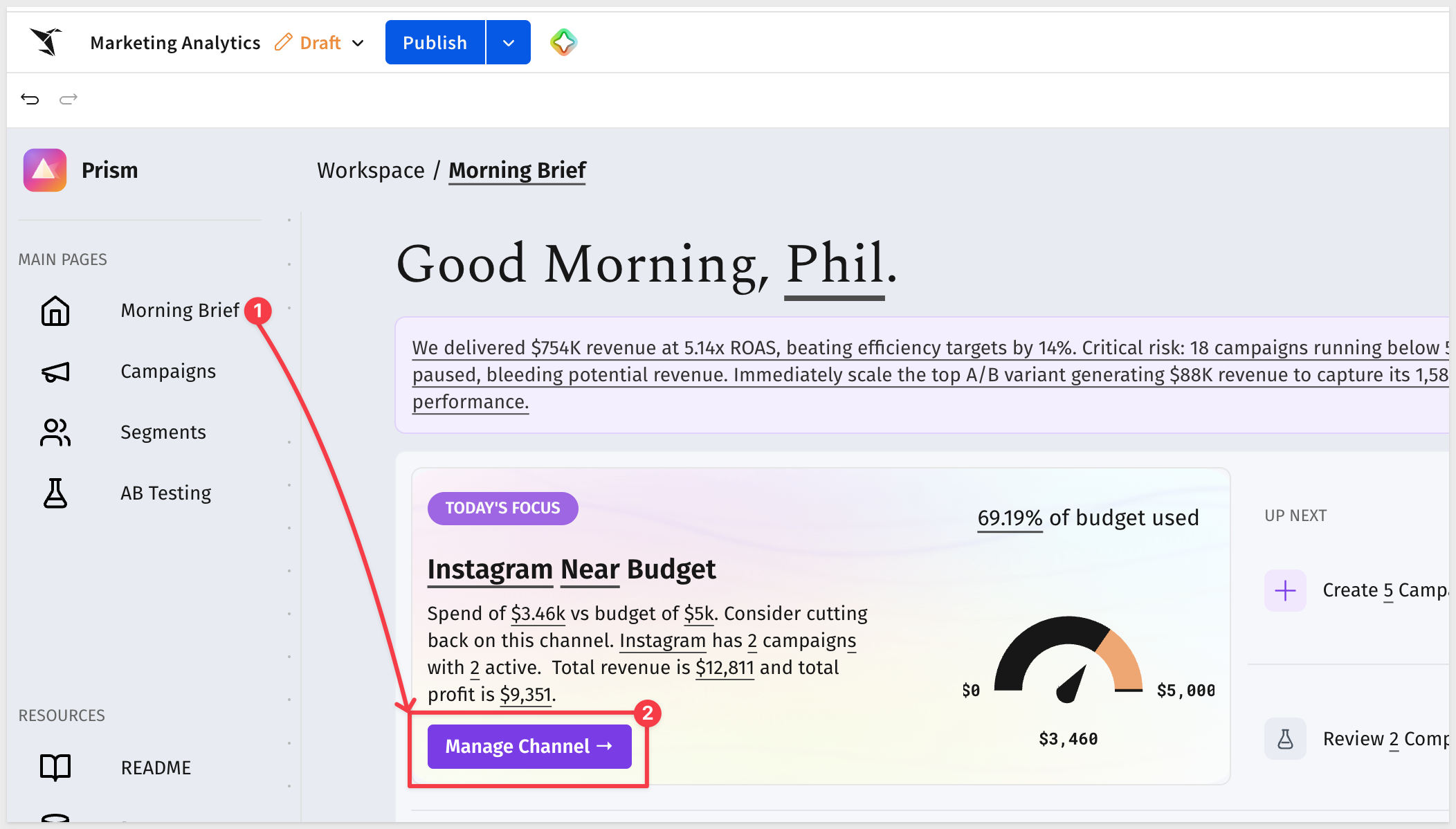Click the $12,811 total revenue value
Image resolution: width=1456 pixels, height=829 pixels.
pyautogui.click(x=725, y=668)
